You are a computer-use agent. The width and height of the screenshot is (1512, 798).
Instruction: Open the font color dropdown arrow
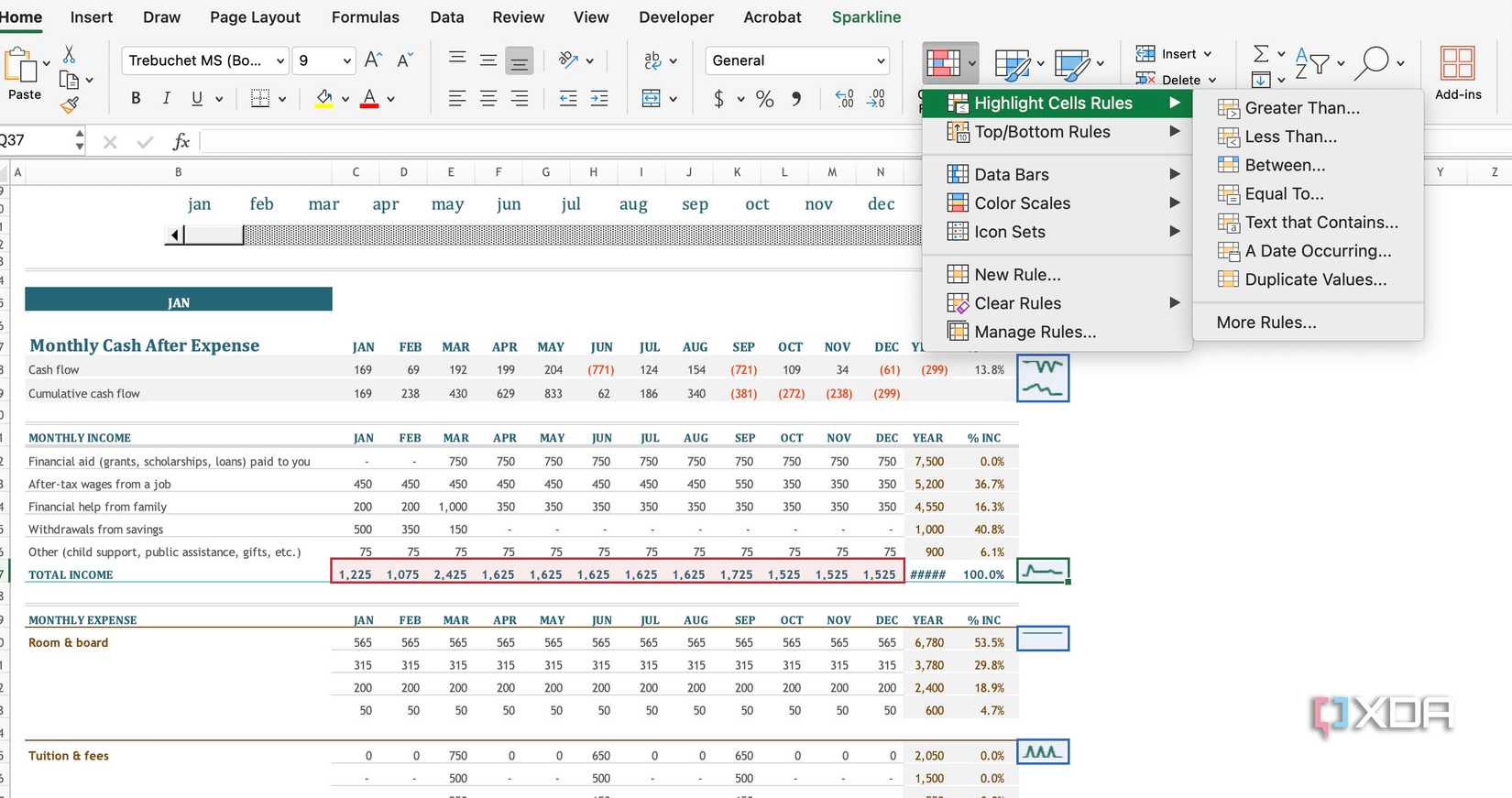390,99
